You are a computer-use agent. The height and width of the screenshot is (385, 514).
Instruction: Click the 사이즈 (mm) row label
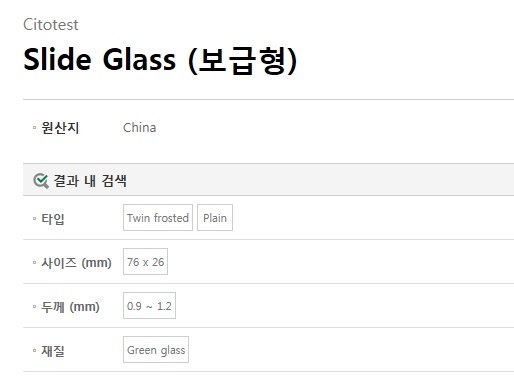click(76, 263)
